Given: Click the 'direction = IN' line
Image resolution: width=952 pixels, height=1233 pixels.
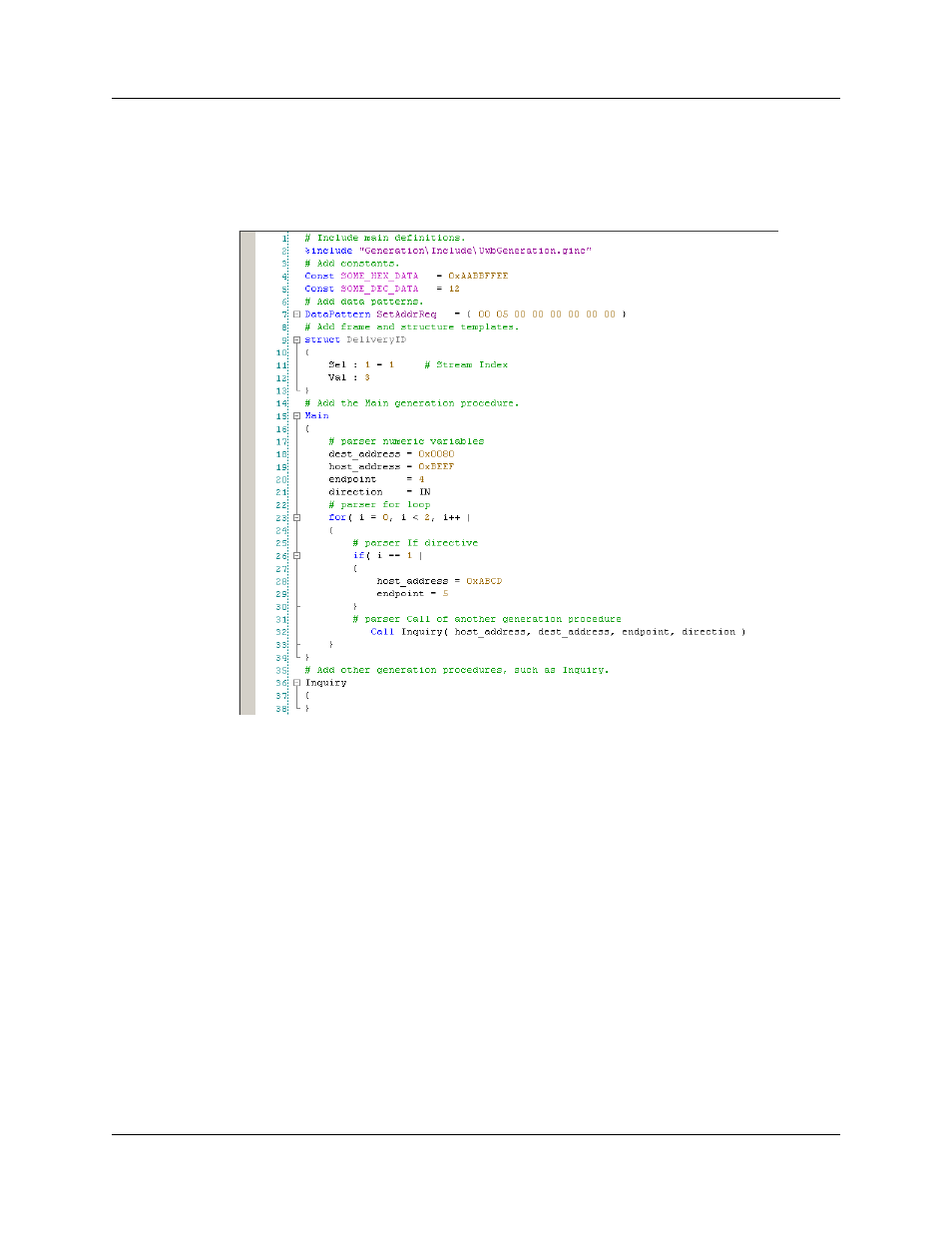Looking at the screenshot, I should click(379, 492).
